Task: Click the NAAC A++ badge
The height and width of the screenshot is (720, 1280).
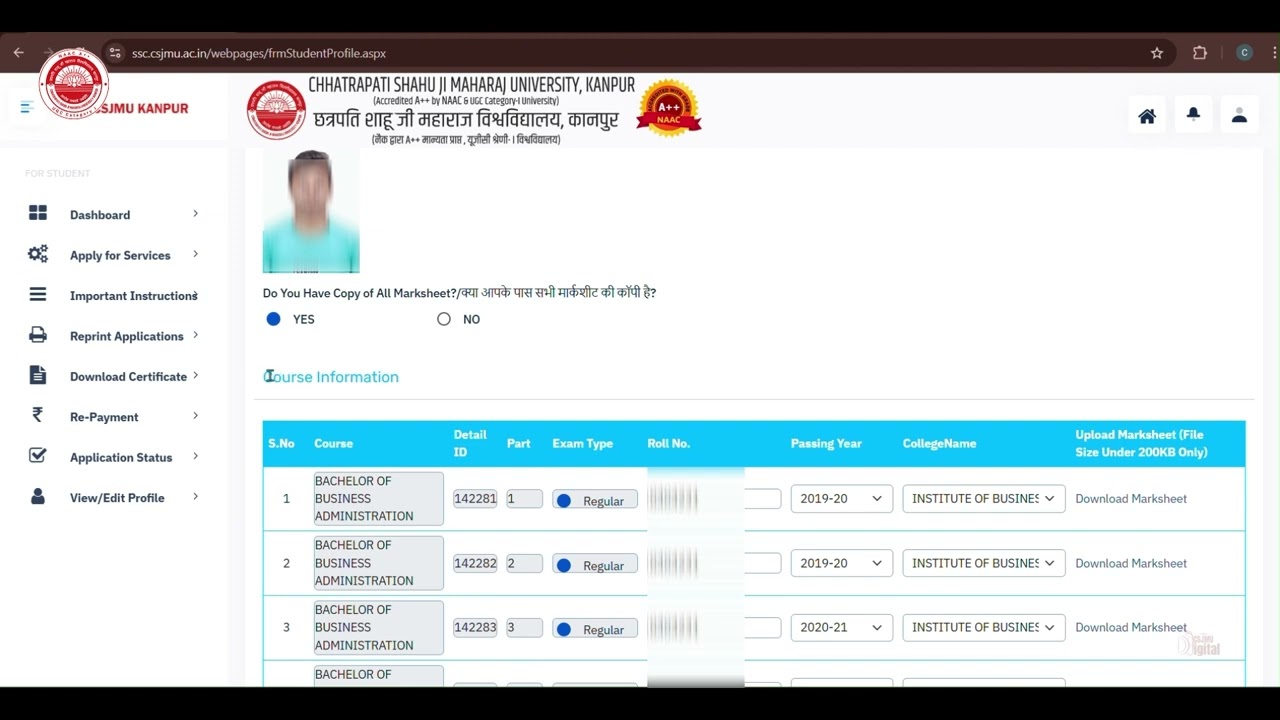Action: point(669,108)
